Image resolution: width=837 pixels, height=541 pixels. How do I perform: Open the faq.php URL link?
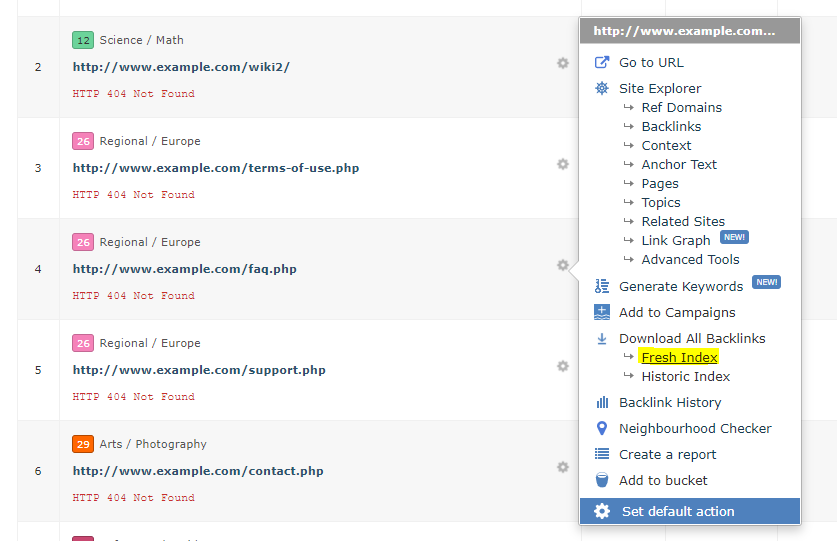(185, 269)
